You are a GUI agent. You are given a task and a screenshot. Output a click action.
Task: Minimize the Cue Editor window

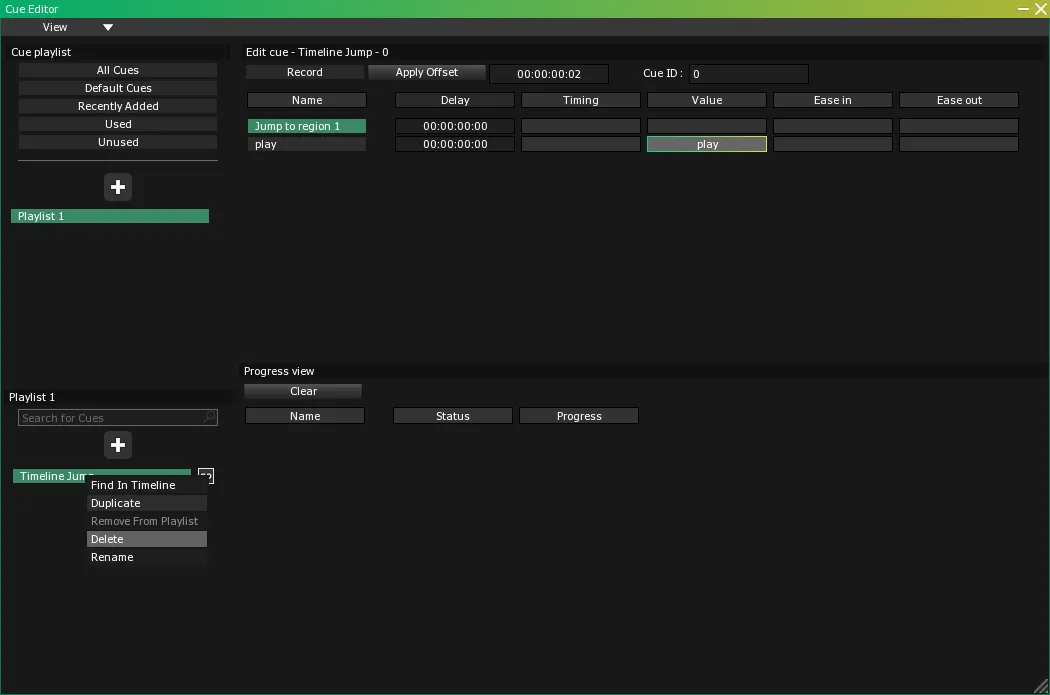(1023, 9)
